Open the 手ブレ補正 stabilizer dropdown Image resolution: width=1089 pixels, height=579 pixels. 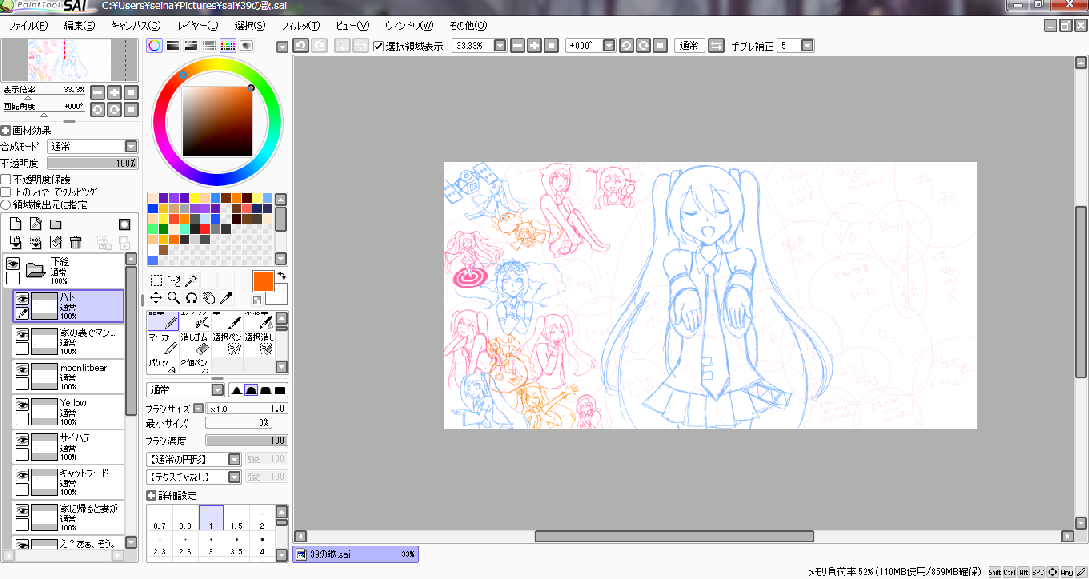807,46
